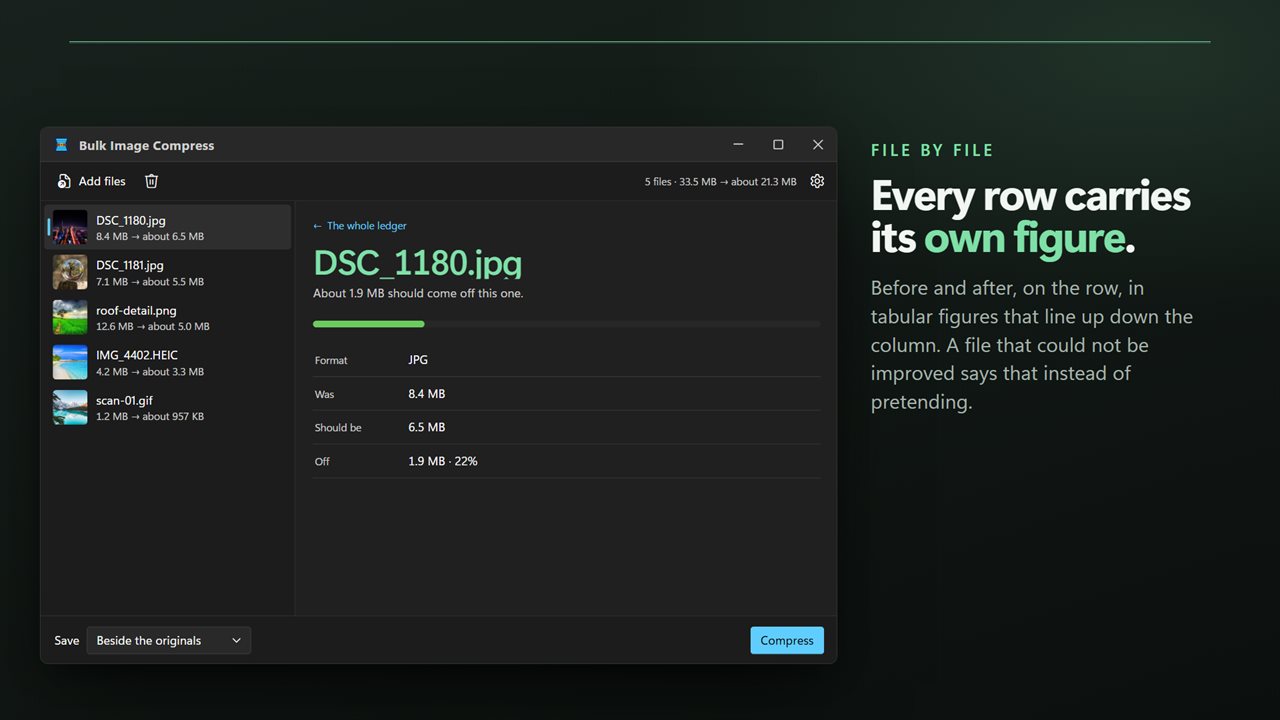Click the 'Format' row label
The height and width of the screenshot is (720, 1280).
331,360
